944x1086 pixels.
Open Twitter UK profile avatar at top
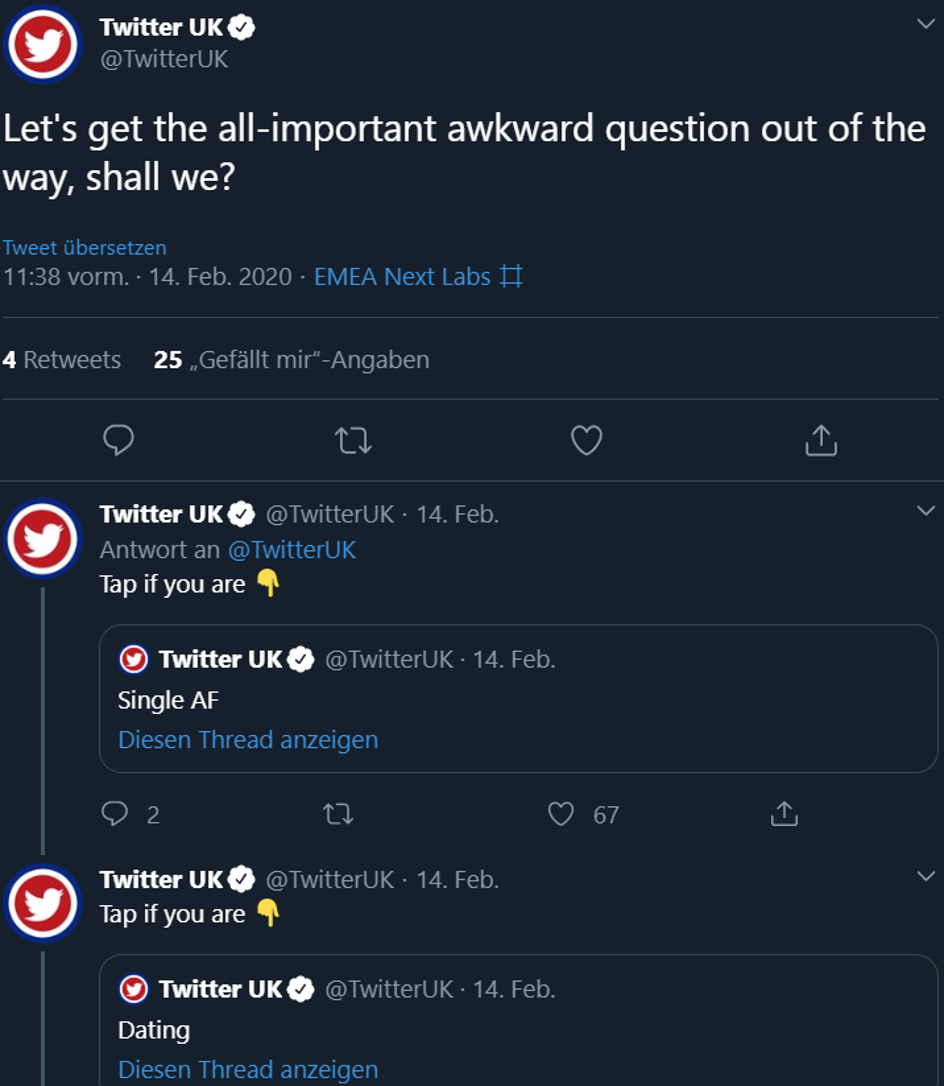(x=43, y=44)
